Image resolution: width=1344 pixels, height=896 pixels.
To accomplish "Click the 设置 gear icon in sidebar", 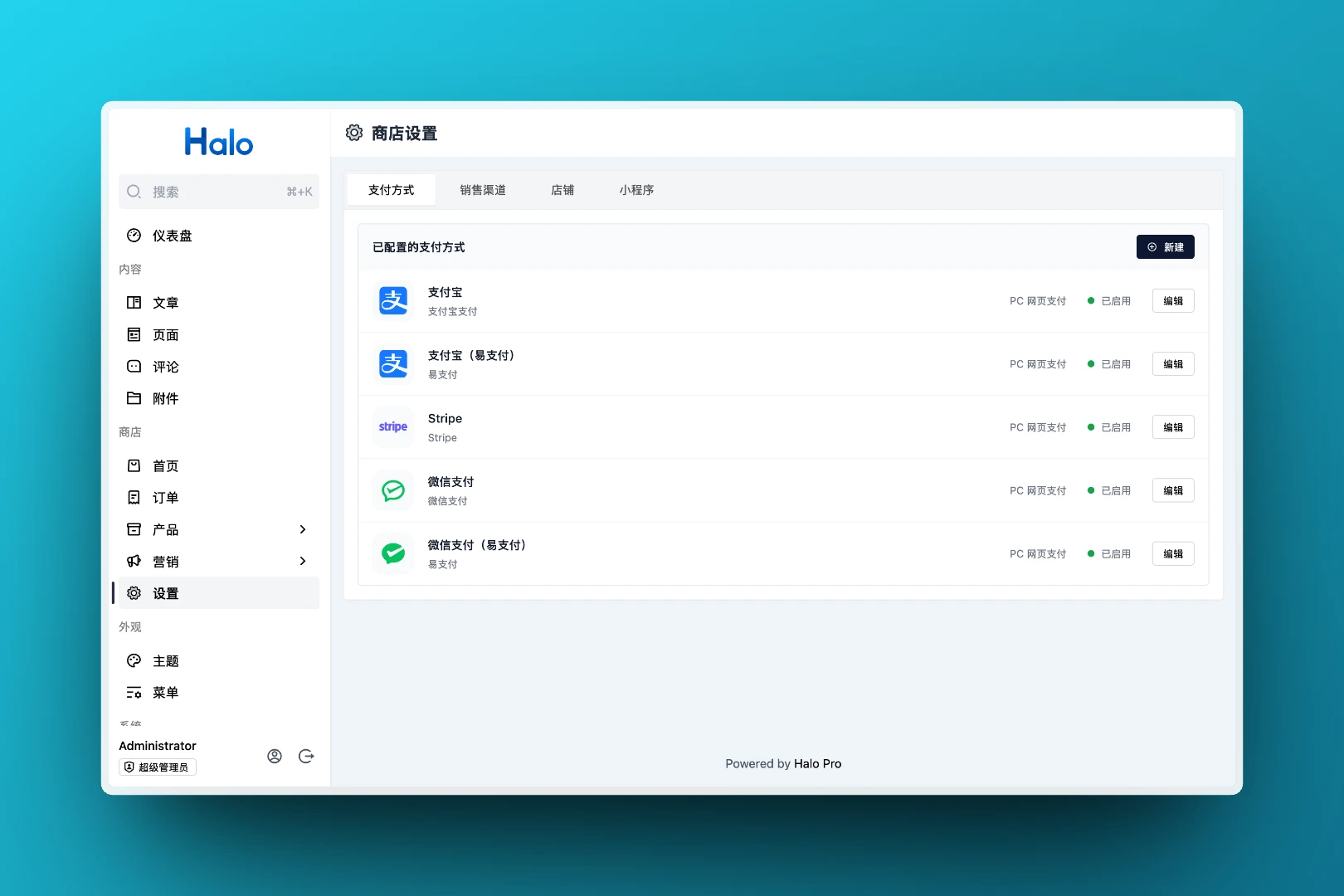I will [x=134, y=593].
